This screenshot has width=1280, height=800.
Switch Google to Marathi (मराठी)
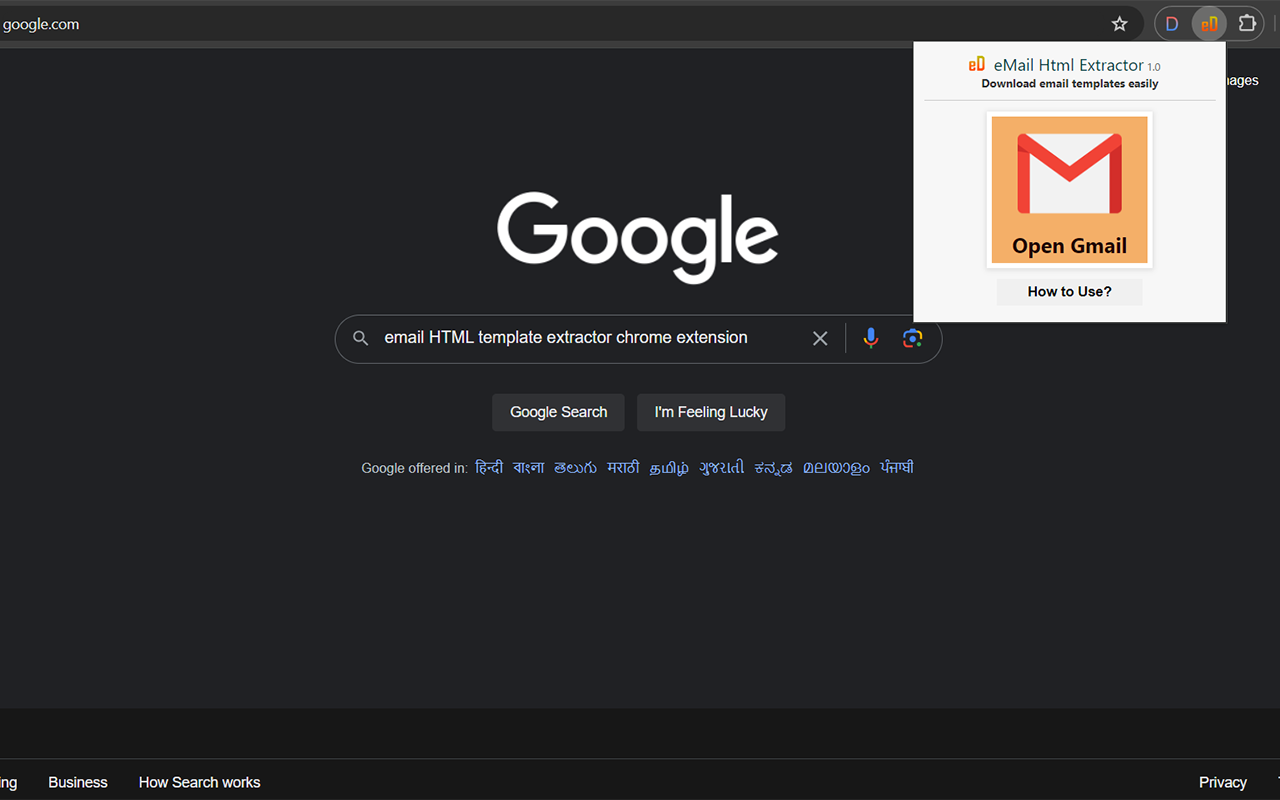tap(623, 468)
